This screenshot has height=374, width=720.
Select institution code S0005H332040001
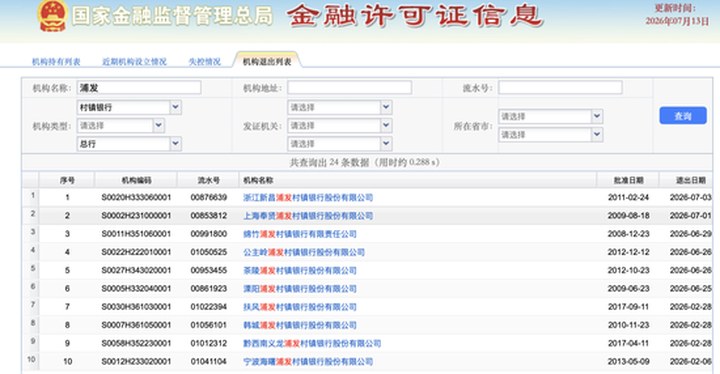[x=136, y=289]
